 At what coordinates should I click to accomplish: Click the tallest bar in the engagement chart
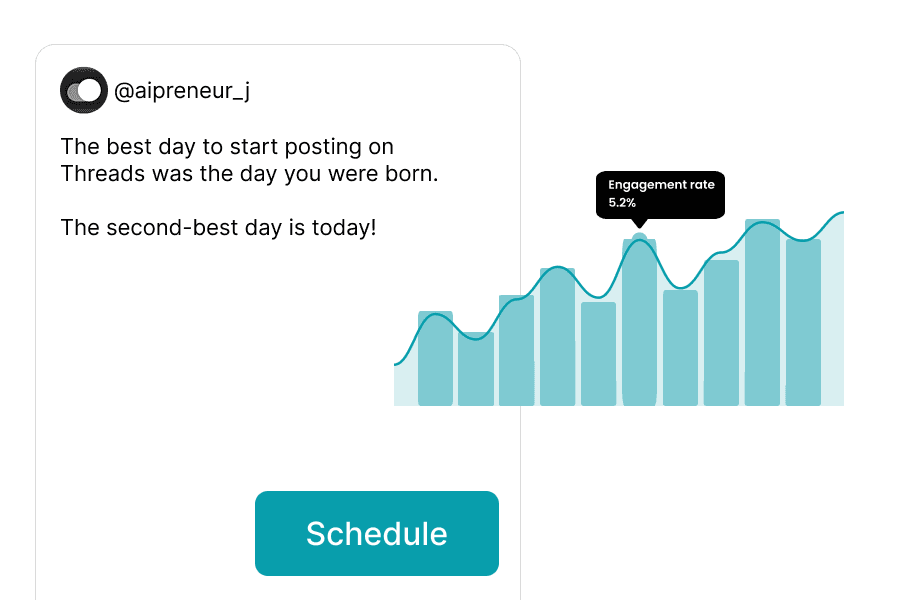tap(761, 310)
